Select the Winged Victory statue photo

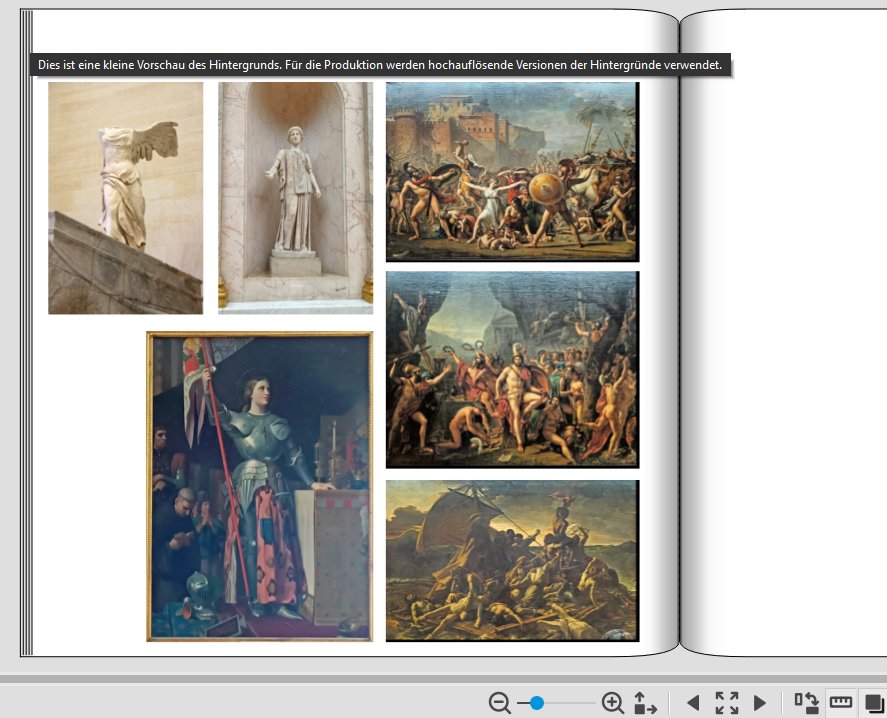[x=125, y=198]
